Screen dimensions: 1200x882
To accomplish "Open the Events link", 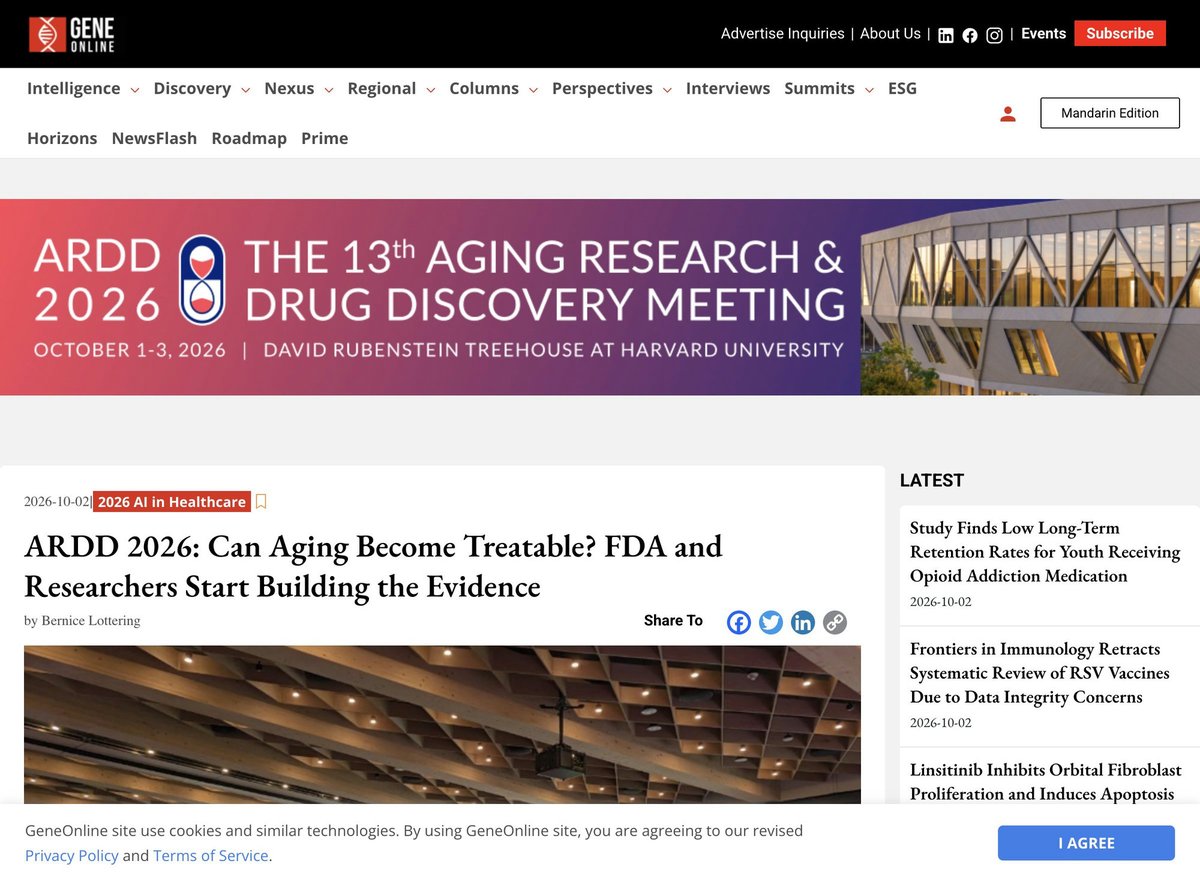I will 1043,33.
